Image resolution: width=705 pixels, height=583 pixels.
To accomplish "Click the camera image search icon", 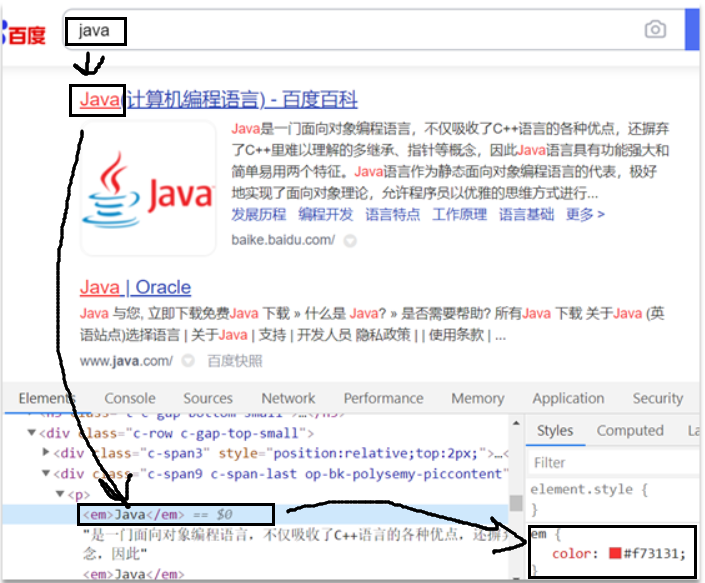I will tap(655, 30).
